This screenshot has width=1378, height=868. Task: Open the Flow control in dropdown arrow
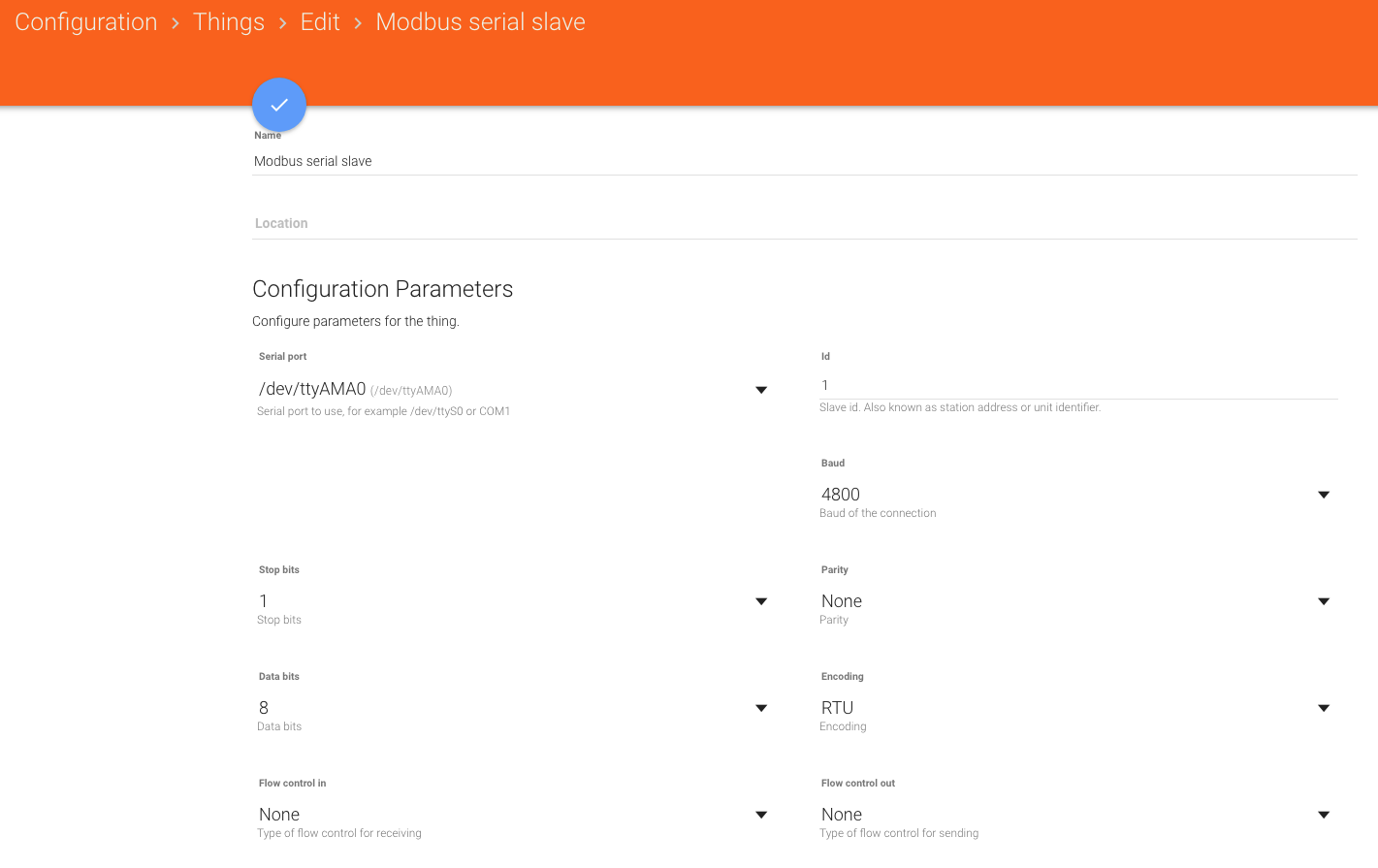[761, 815]
